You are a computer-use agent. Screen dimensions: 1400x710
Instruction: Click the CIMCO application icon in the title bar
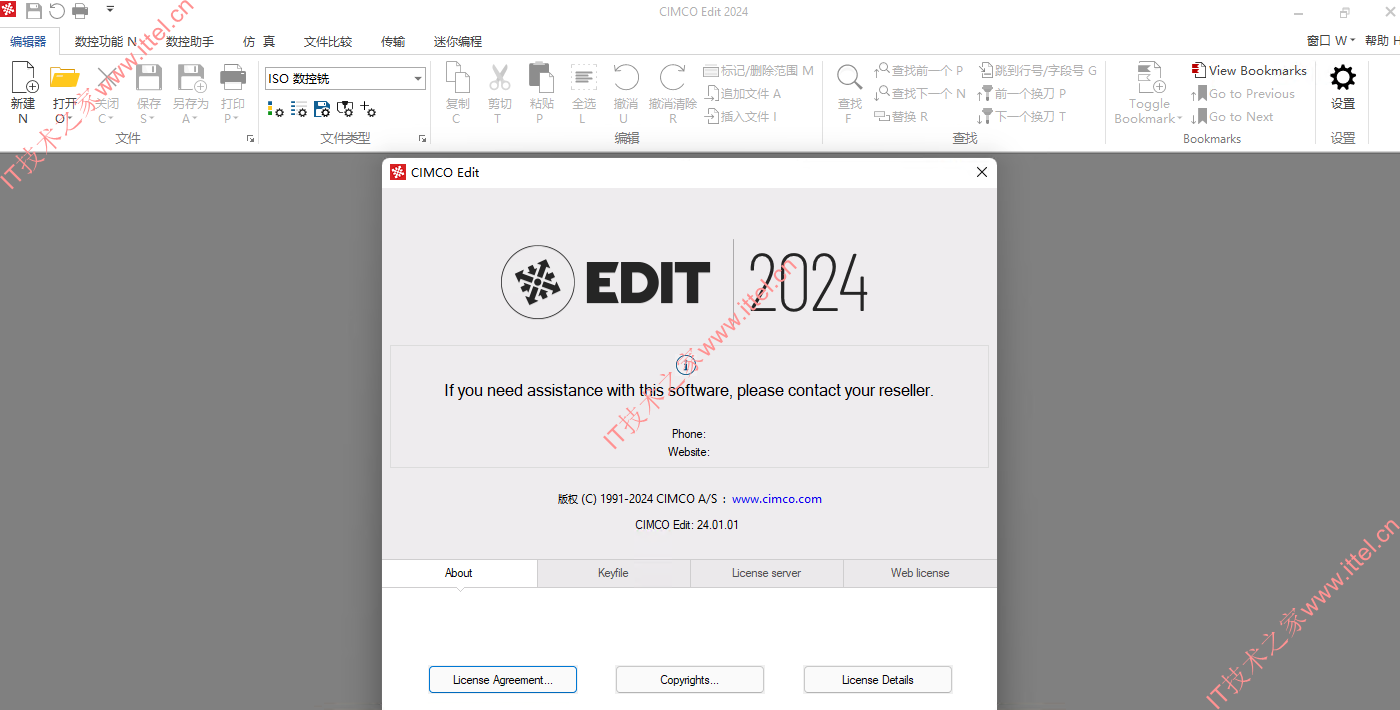[x=8, y=11]
